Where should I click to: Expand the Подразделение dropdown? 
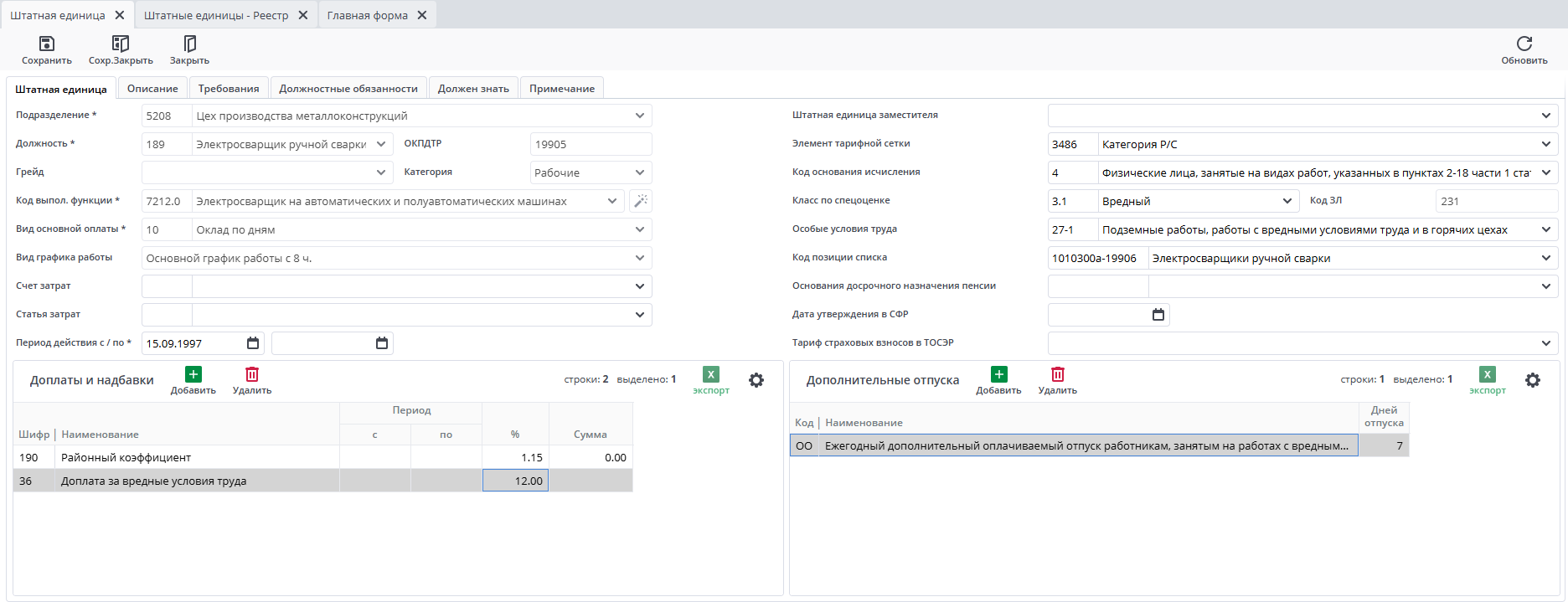point(640,116)
